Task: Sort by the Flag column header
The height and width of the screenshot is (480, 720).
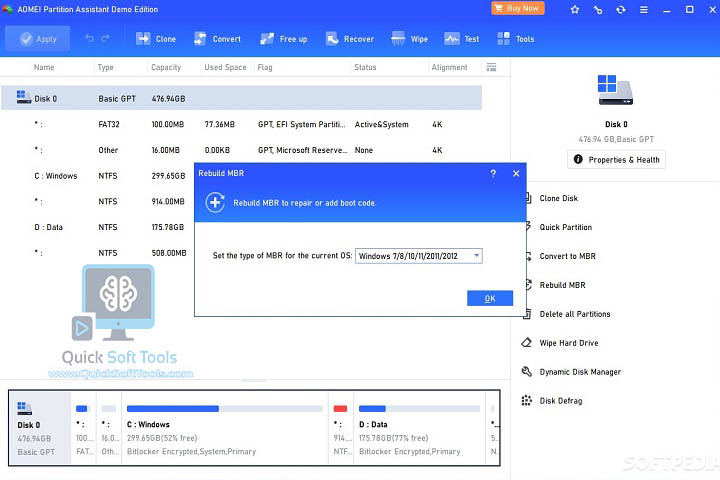Action: (x=264, y=67)
